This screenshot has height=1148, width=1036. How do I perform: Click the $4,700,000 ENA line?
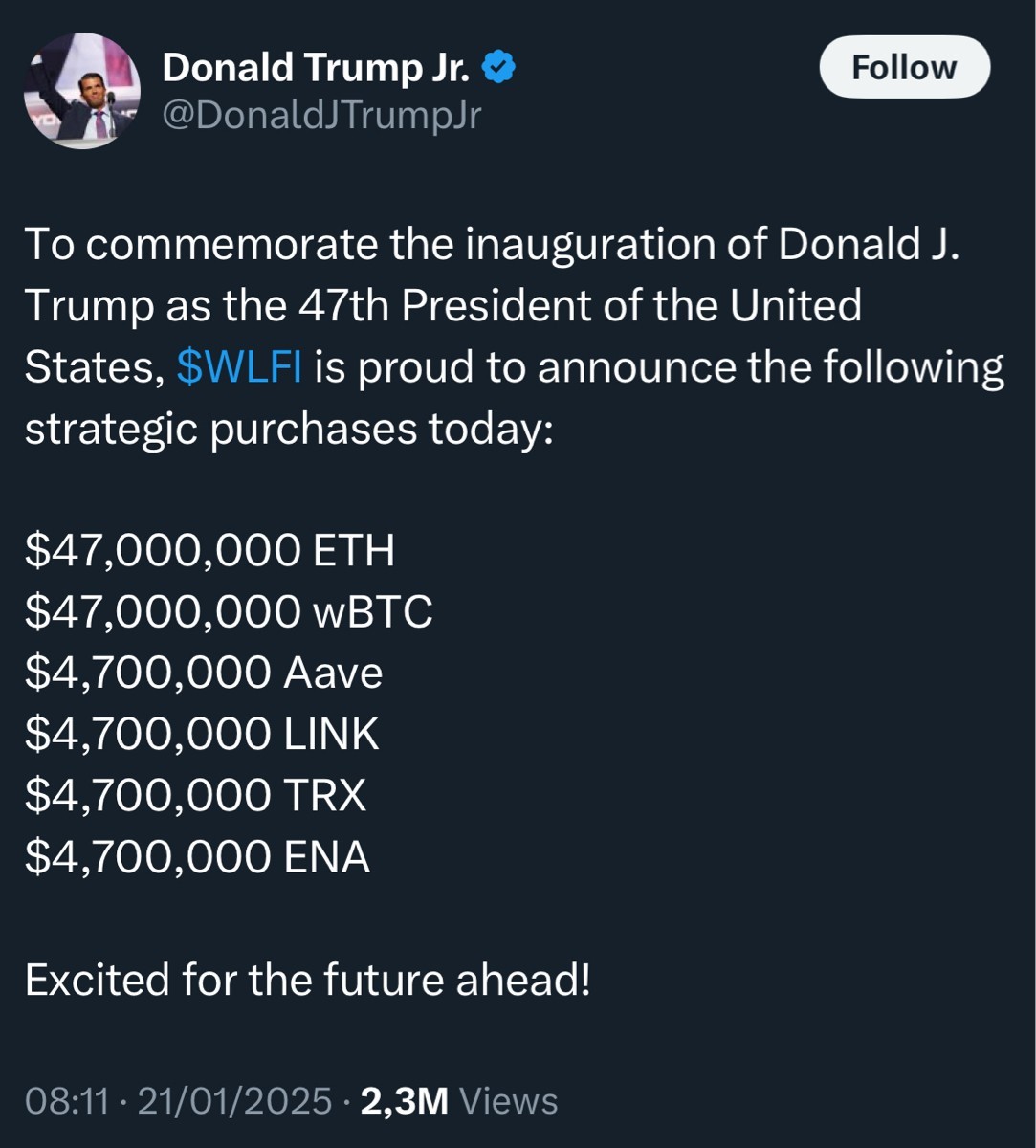click(x=197, y=857)
